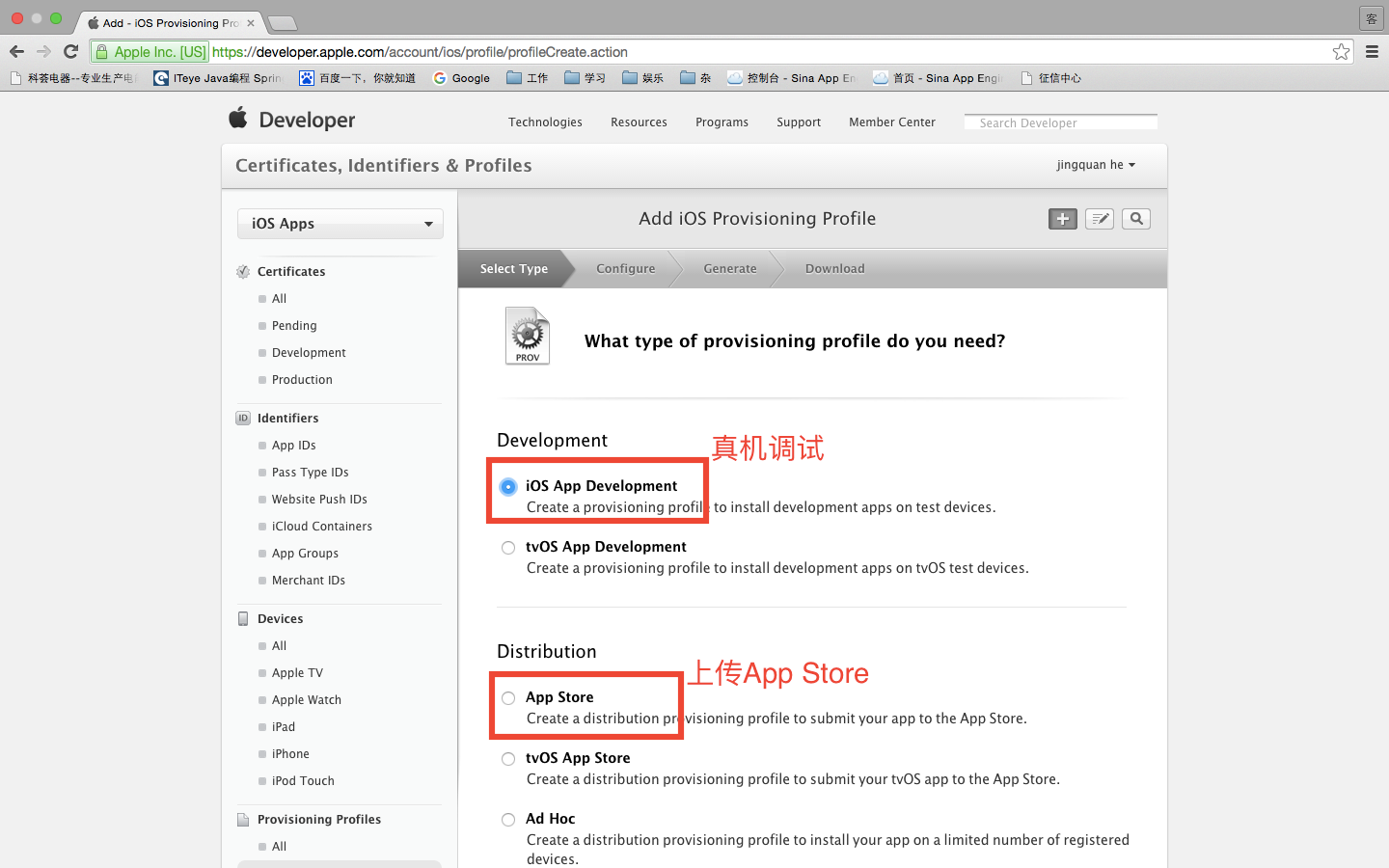The width and height of the screenshot is (1389, 868).
Task: Click the edit profile pencil icon
Action: click(x=1100, y=219)
